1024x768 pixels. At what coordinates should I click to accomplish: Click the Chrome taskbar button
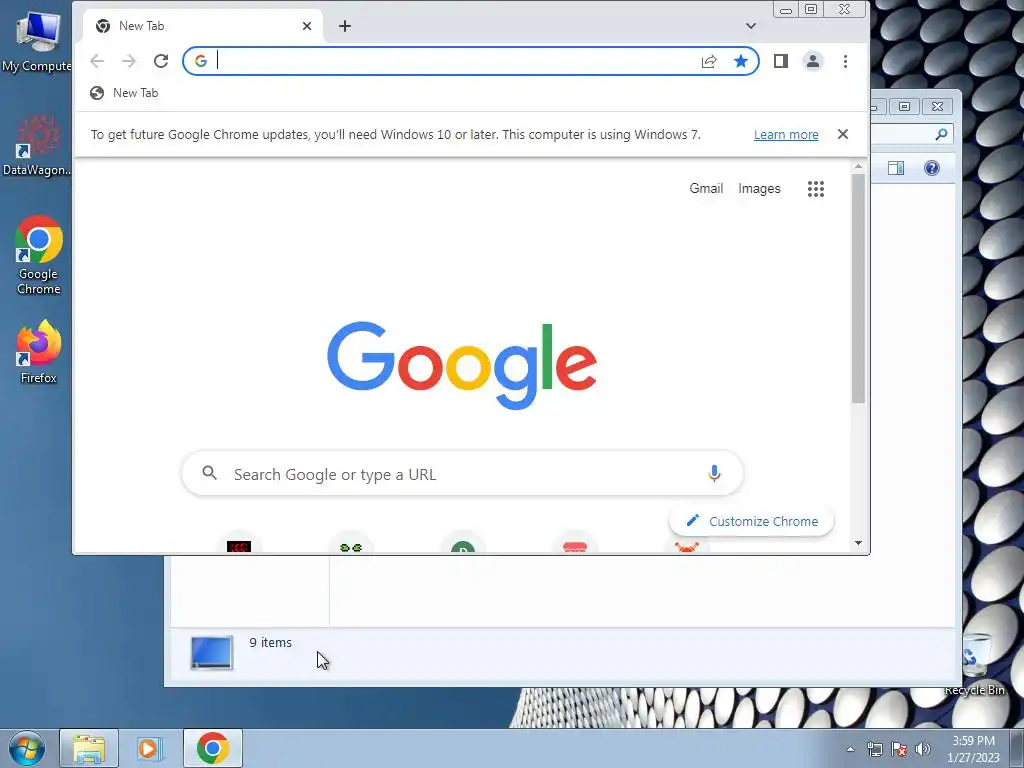pos(212,748)
